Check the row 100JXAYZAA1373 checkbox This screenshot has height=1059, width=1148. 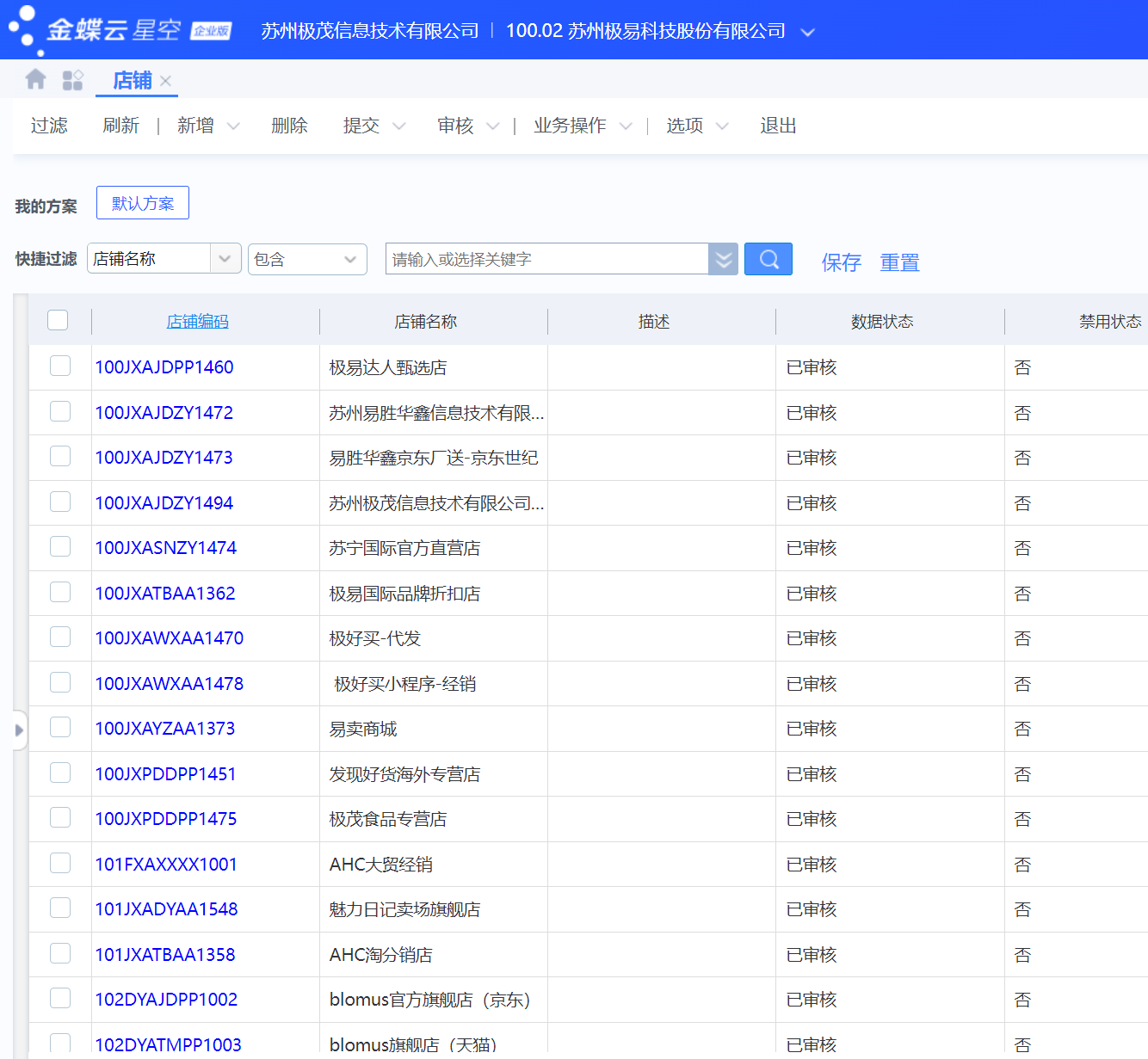click(60, 727)
